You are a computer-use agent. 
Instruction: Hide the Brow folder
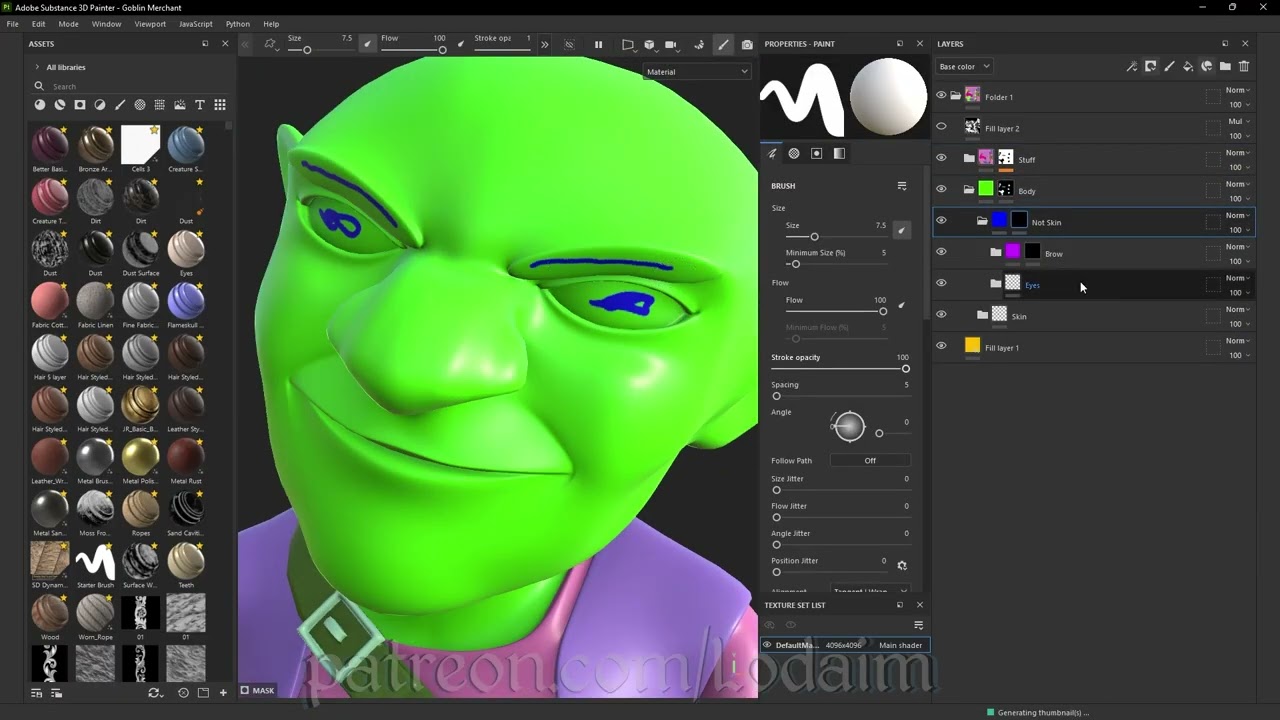click(941, 252)
